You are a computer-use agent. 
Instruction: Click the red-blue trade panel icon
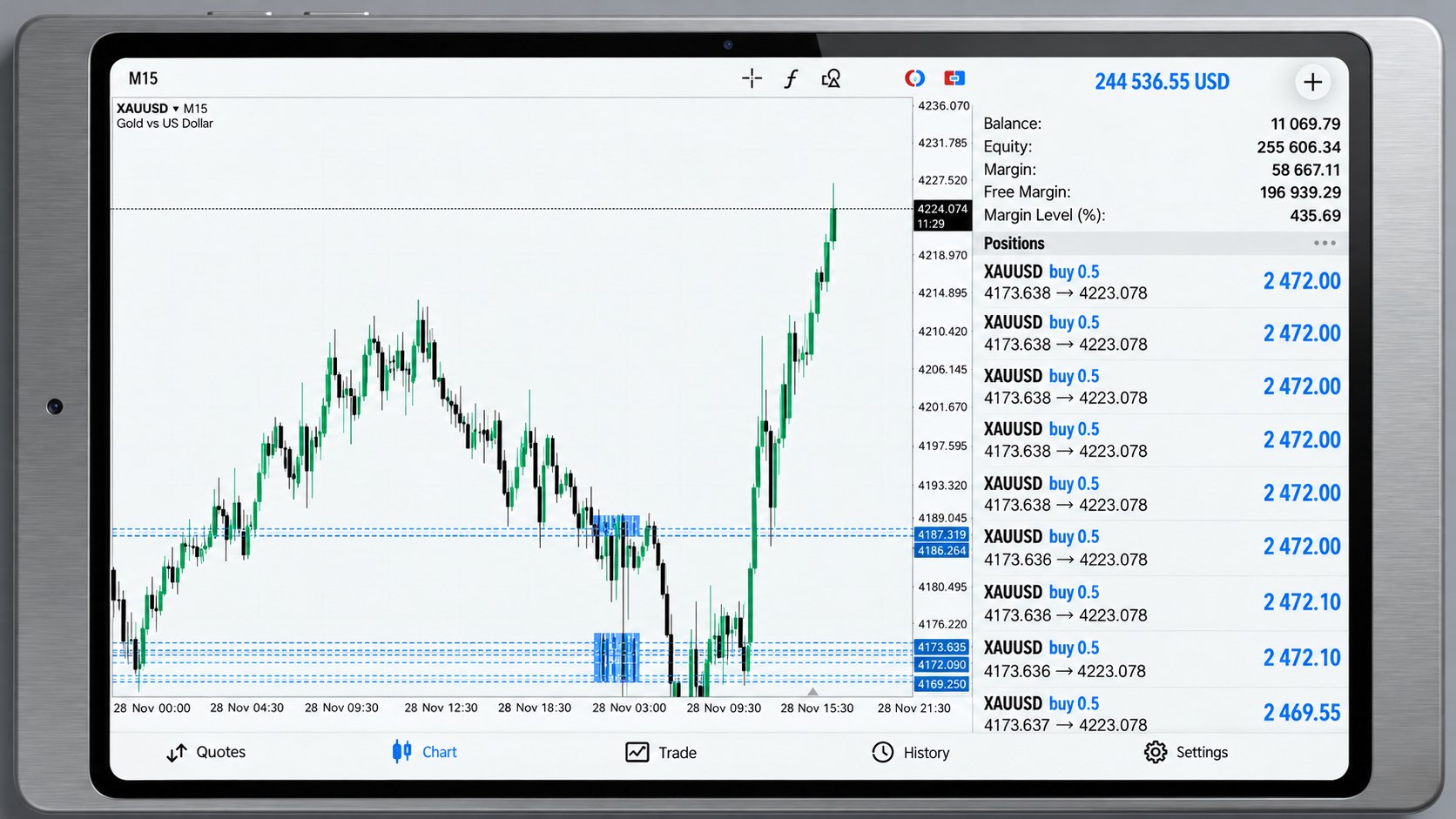click(954, 78)
